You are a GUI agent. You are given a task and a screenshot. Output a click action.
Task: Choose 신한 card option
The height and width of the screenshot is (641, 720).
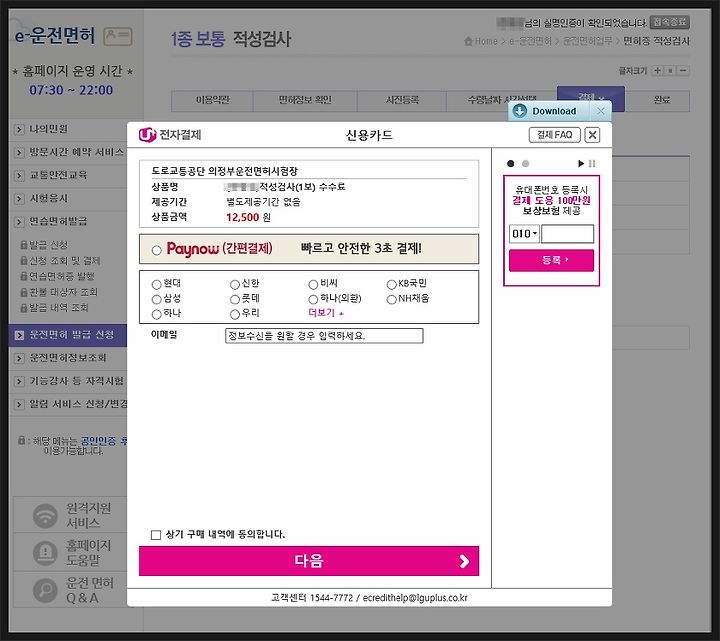pyautogui.click(x=235, y=285)
